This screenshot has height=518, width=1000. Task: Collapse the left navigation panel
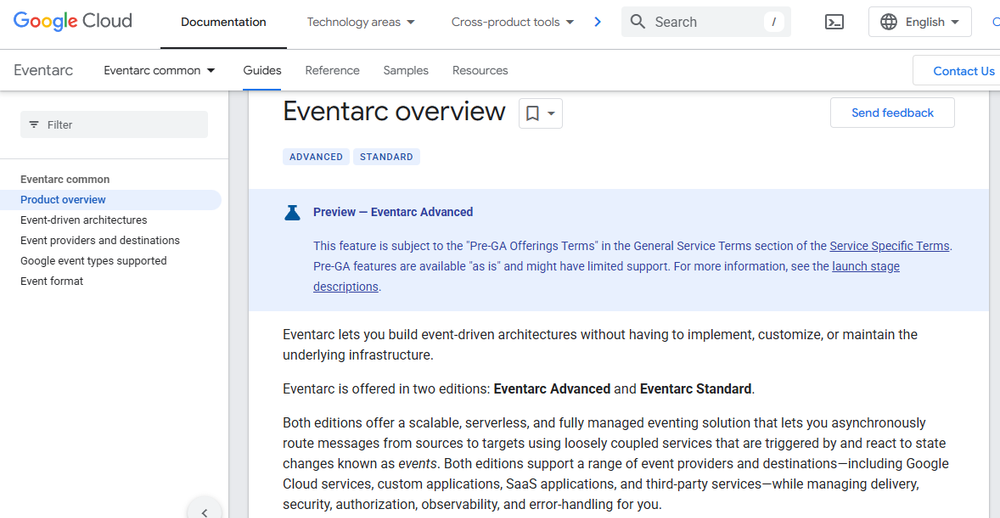pyautogui.click(x=204, y=512)
